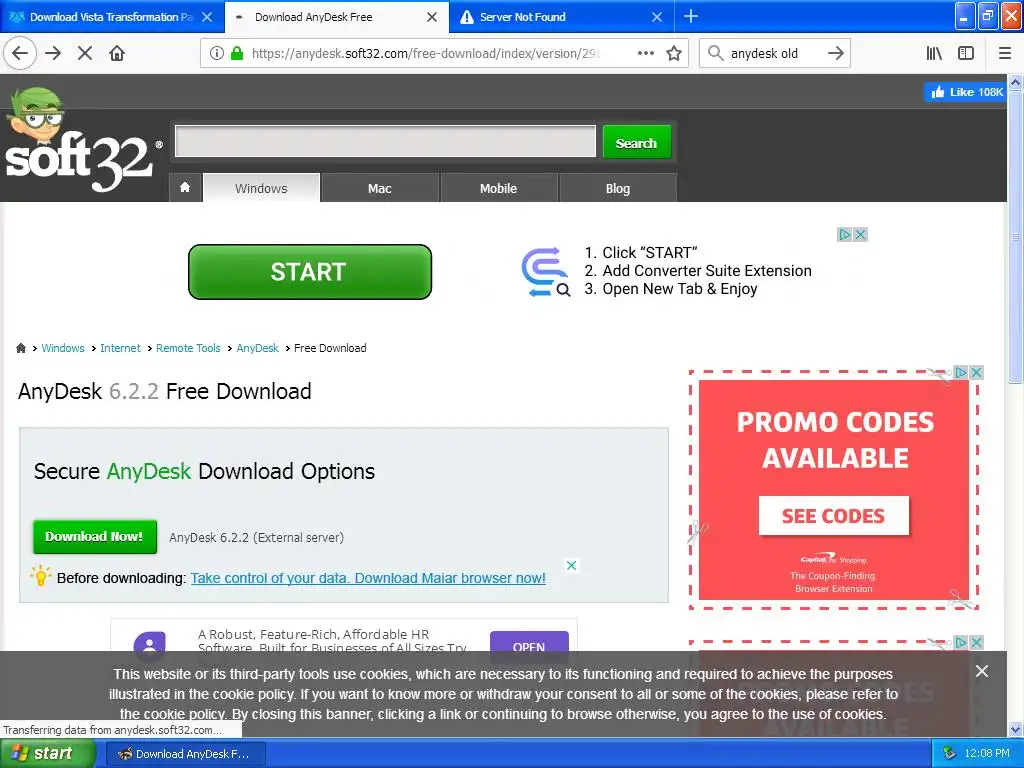The image size is (1024, 768).
Task: Open the browser home page
Action: 117,53
